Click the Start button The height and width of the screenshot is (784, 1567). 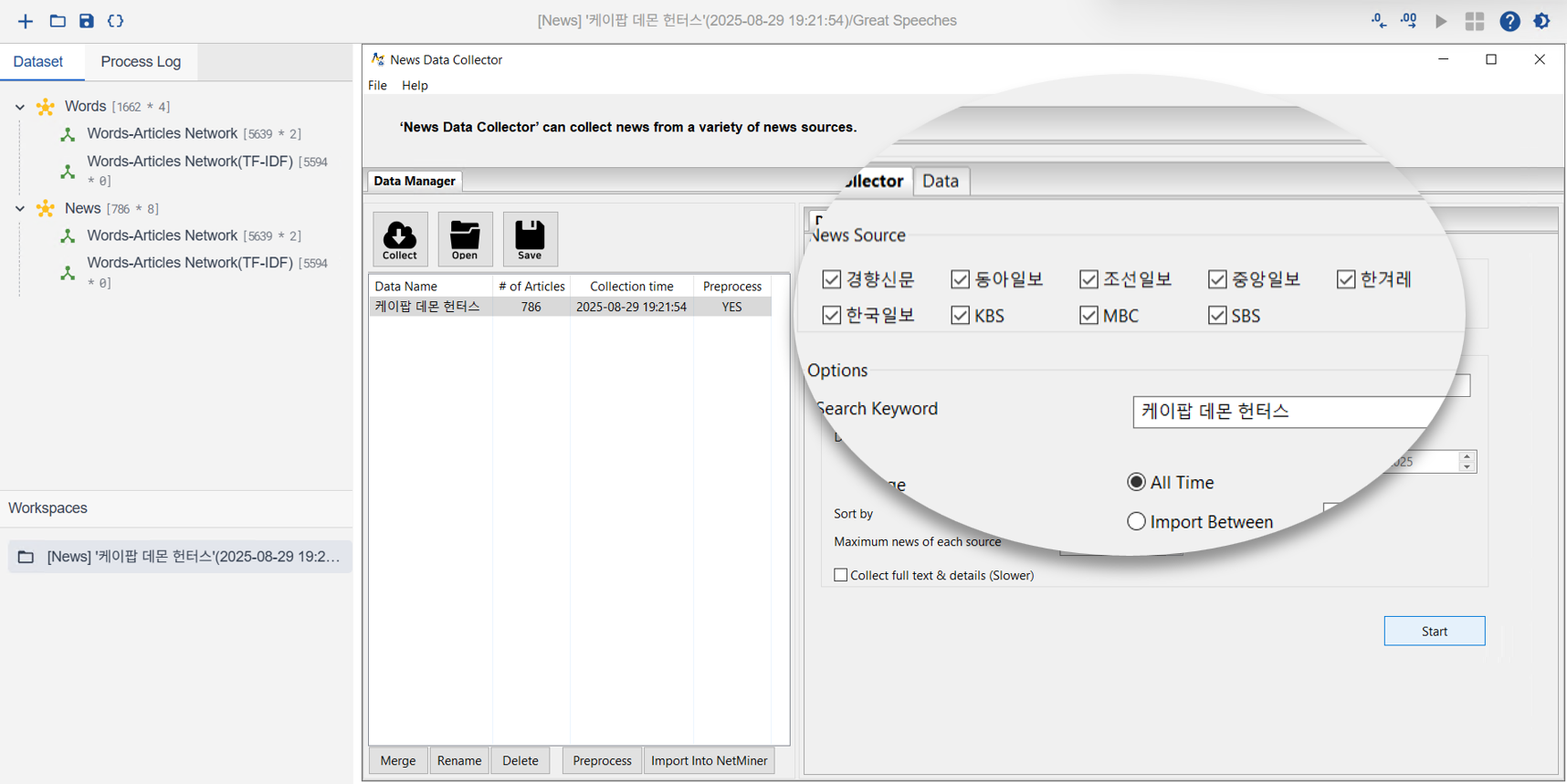(1435, 631)
